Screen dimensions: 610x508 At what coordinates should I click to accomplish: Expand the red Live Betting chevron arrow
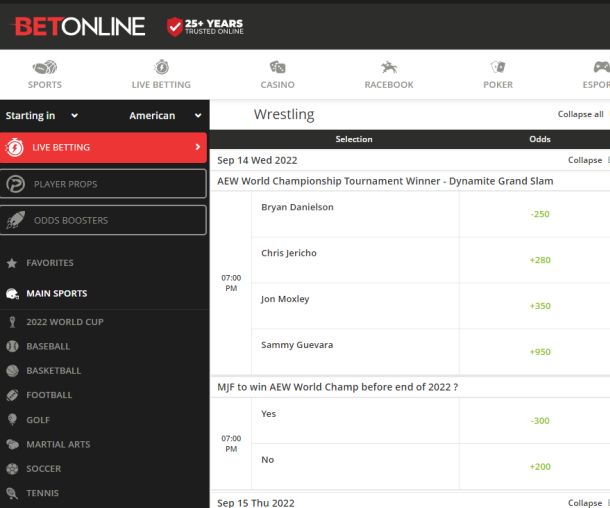198,147
